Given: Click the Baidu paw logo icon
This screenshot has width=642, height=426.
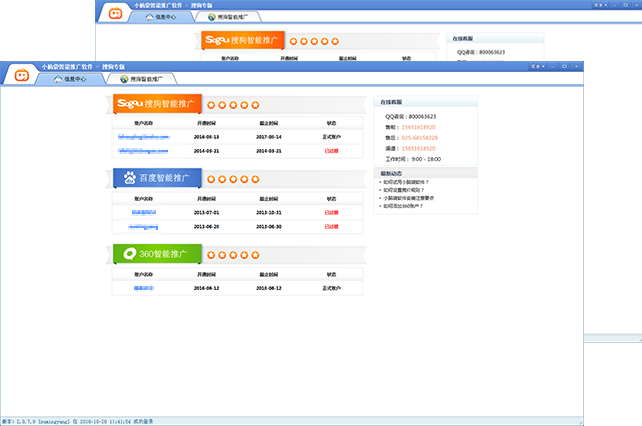Looking at the screenshot, I should click(130, 178).
